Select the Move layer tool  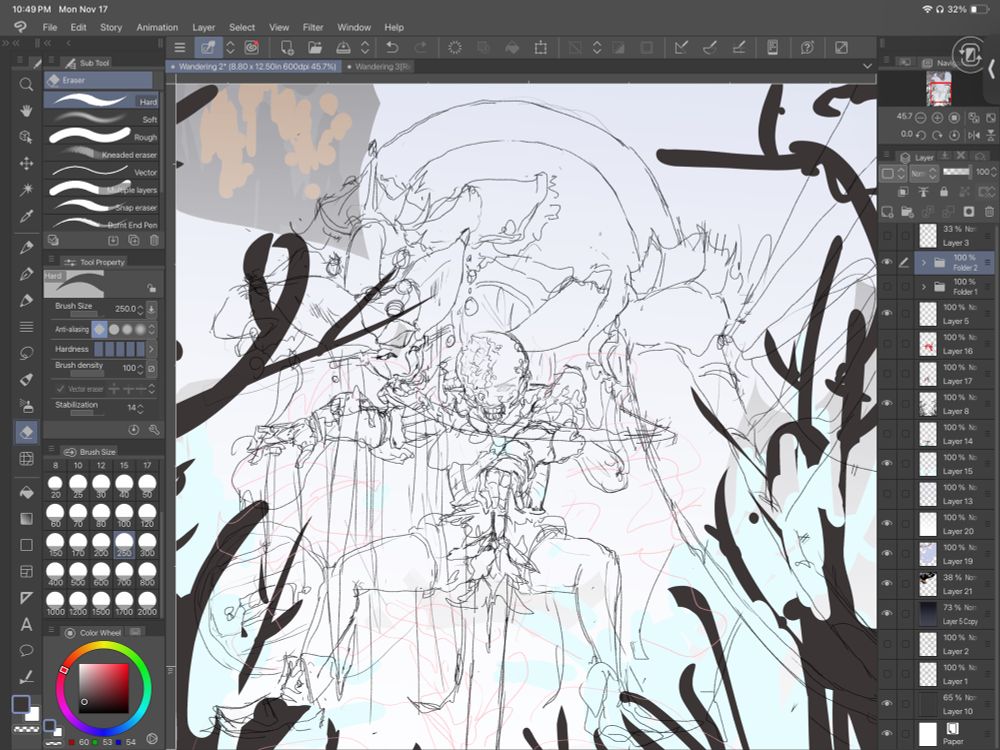click(26, 163)
